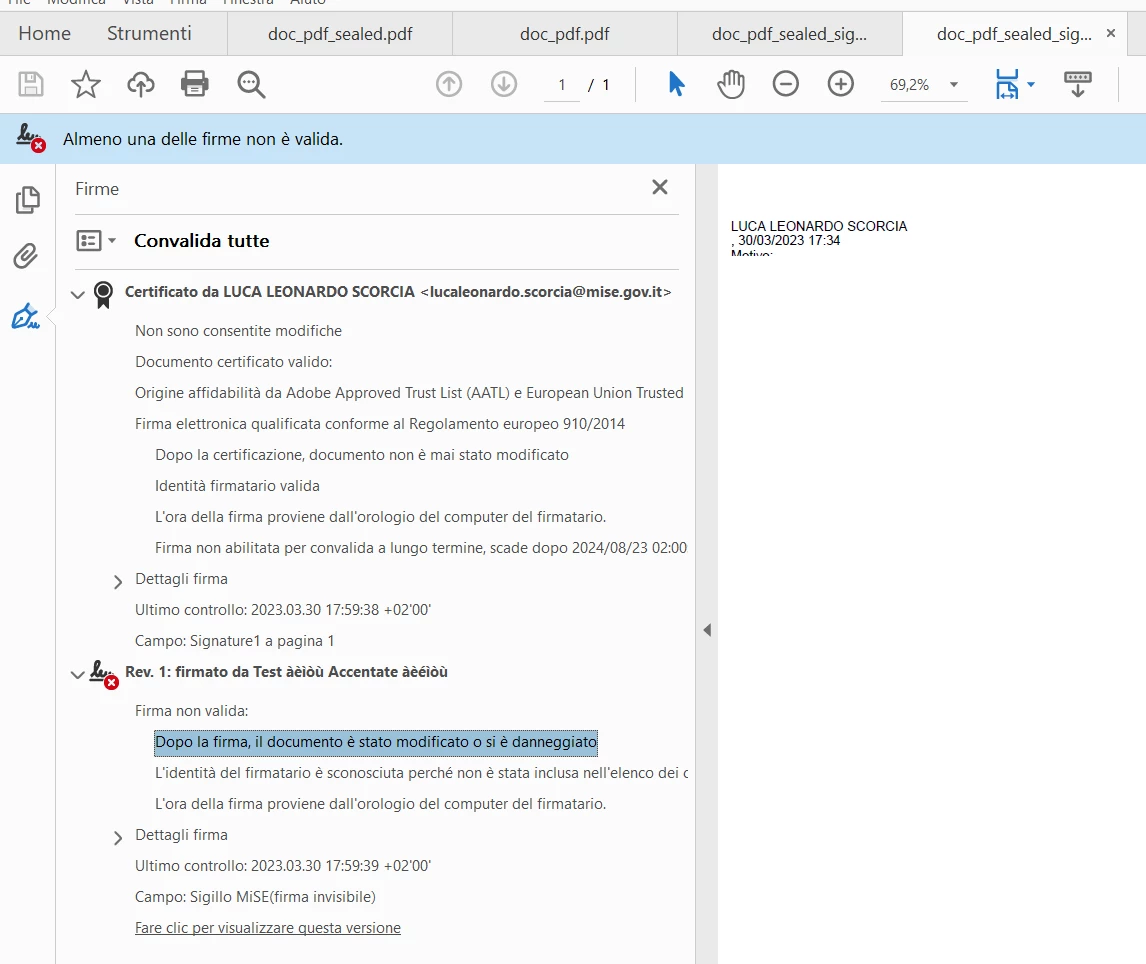Open the signatures pen sidebar icon

[x=26, y=316]
